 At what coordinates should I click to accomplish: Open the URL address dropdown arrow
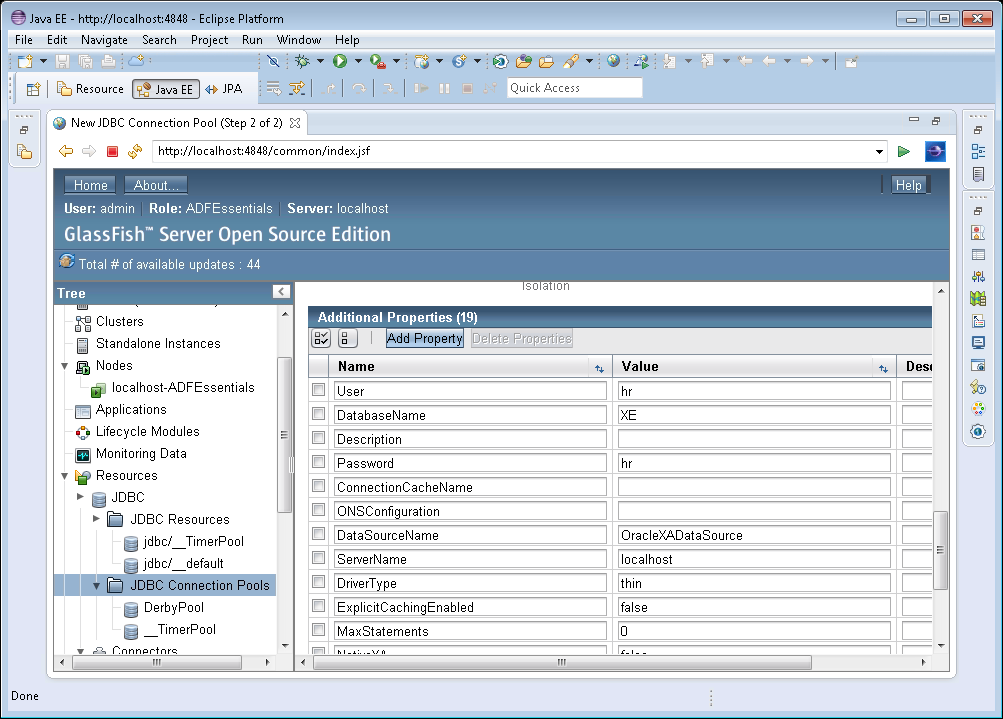coord(879,152)
